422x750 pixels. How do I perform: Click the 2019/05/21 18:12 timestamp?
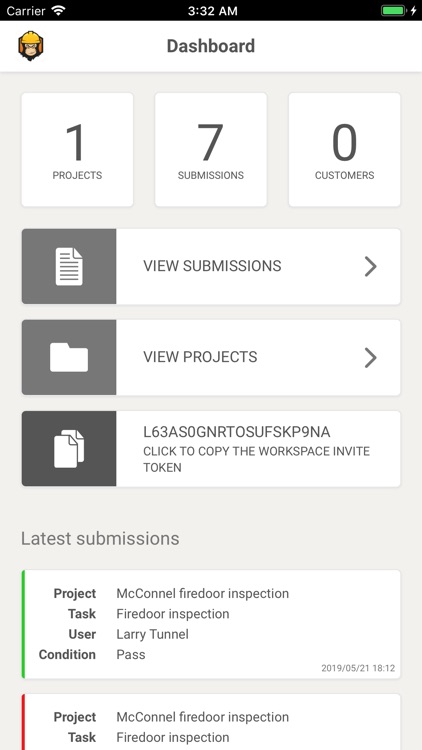point(358,668)
